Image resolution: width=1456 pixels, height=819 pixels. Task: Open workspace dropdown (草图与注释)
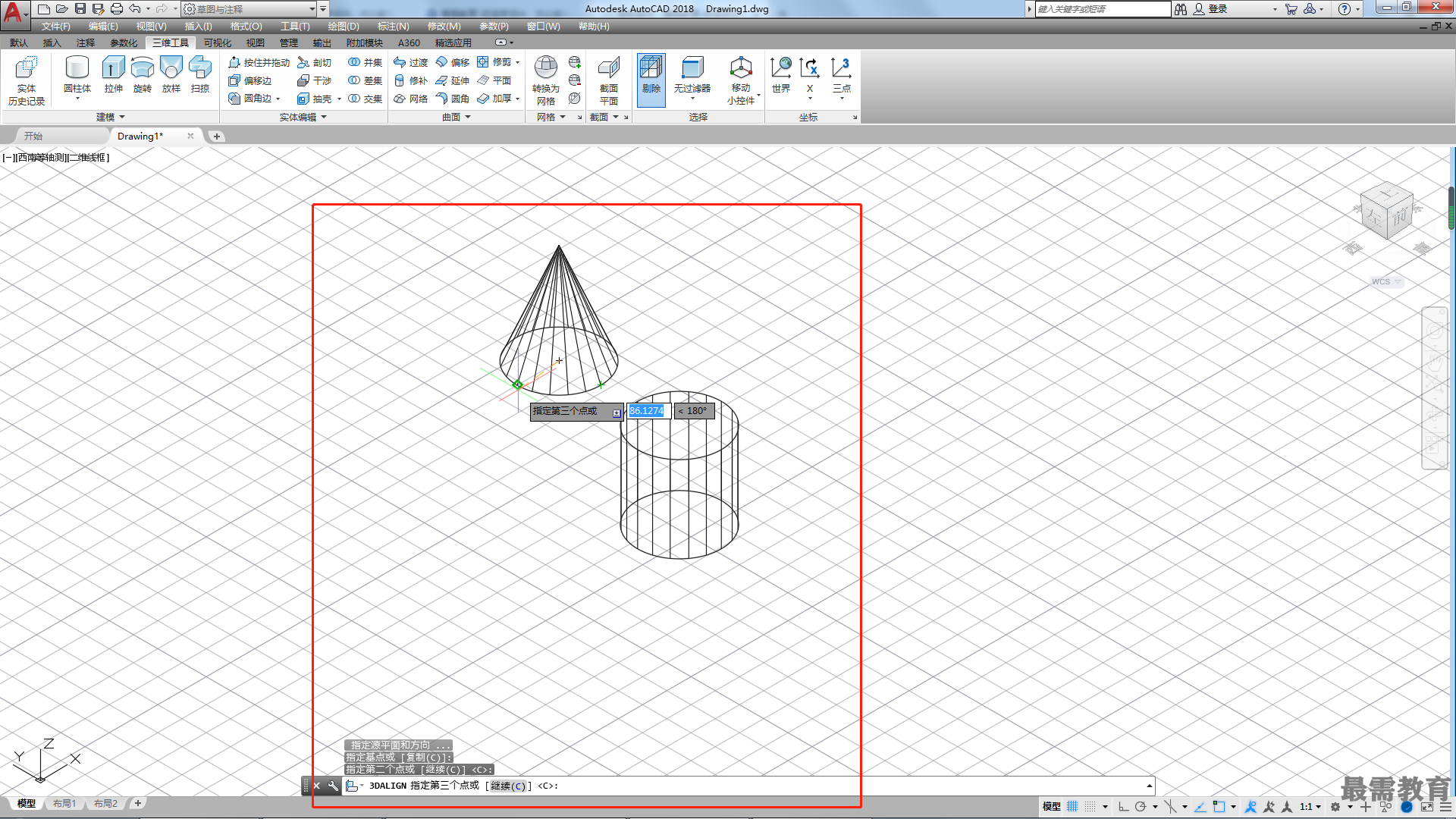pos(250,9)
